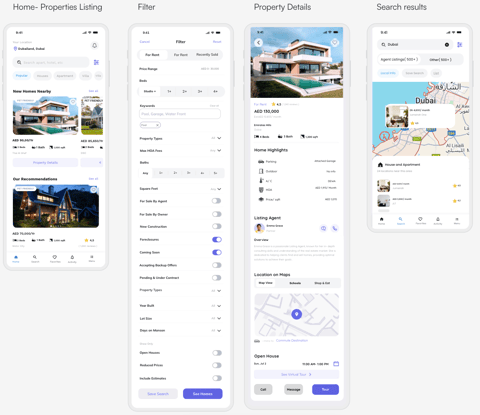This screenshot has height=415, width=480.
Task: Clear the Dubai search text
Action: [447, 45]
